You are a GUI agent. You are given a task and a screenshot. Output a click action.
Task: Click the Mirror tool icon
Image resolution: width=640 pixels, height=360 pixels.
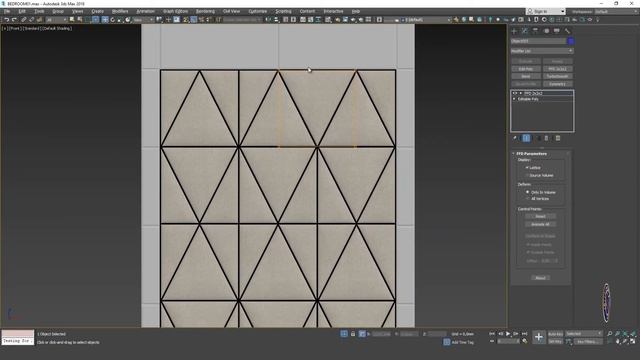(x=268, y=20)
